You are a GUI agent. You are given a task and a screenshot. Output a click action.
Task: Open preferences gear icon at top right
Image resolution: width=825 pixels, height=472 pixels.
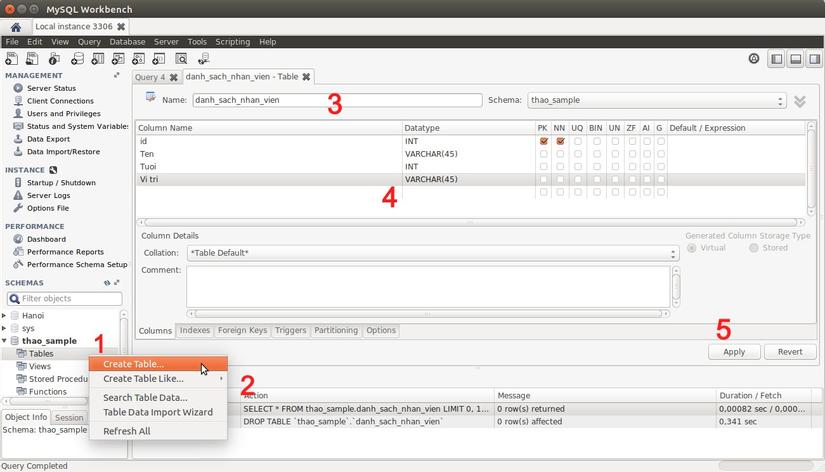click(753, 58)
